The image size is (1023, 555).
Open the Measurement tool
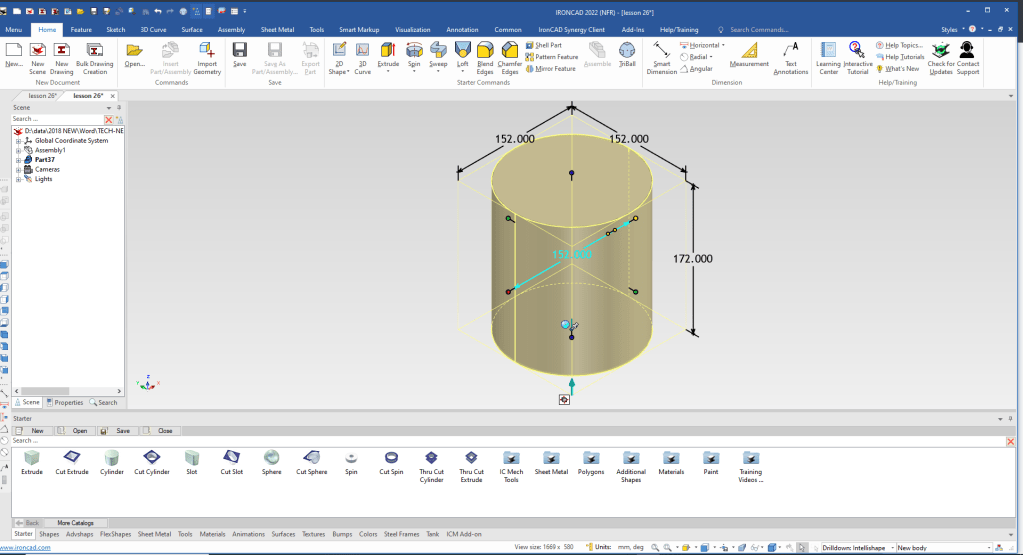(749, 53)
